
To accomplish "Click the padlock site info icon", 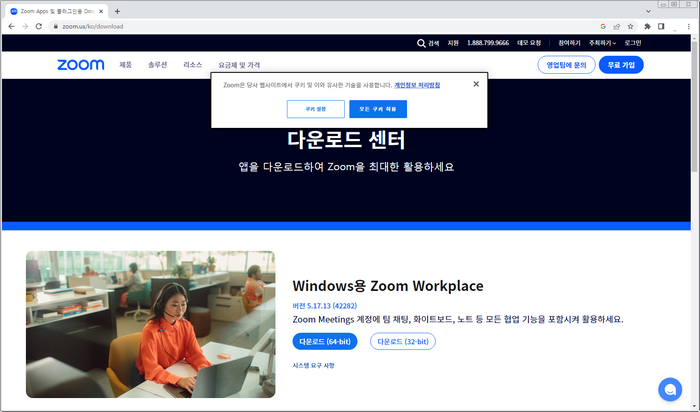I will click(x=56, y=26).
